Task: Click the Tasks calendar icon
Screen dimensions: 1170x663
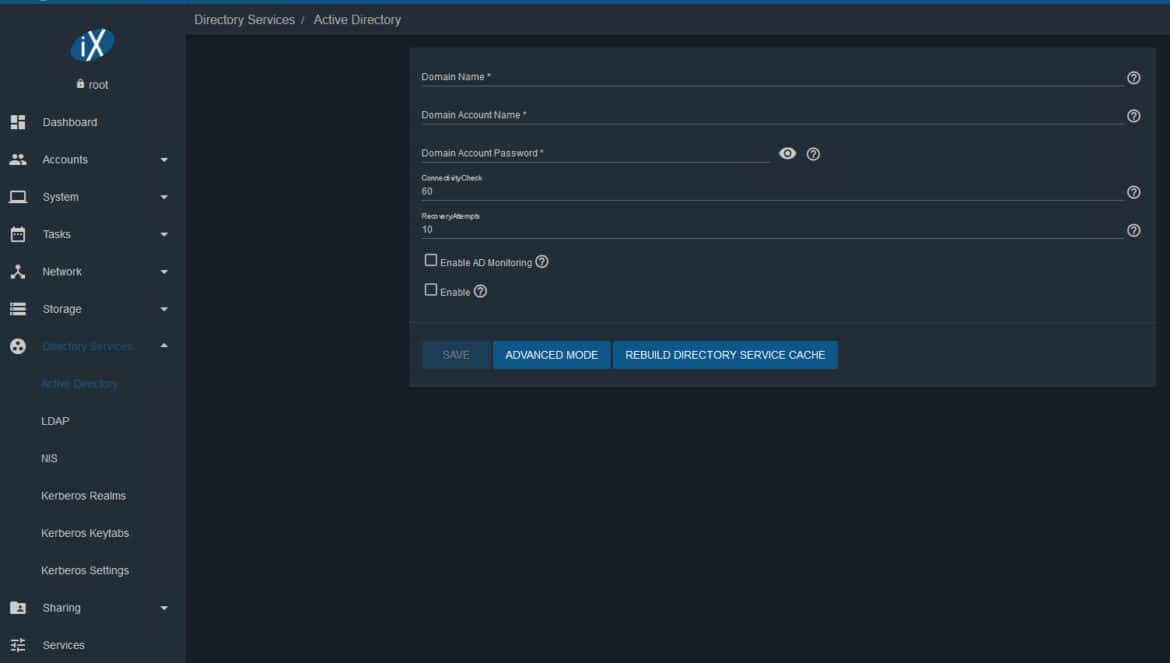Action: (18, 234)
